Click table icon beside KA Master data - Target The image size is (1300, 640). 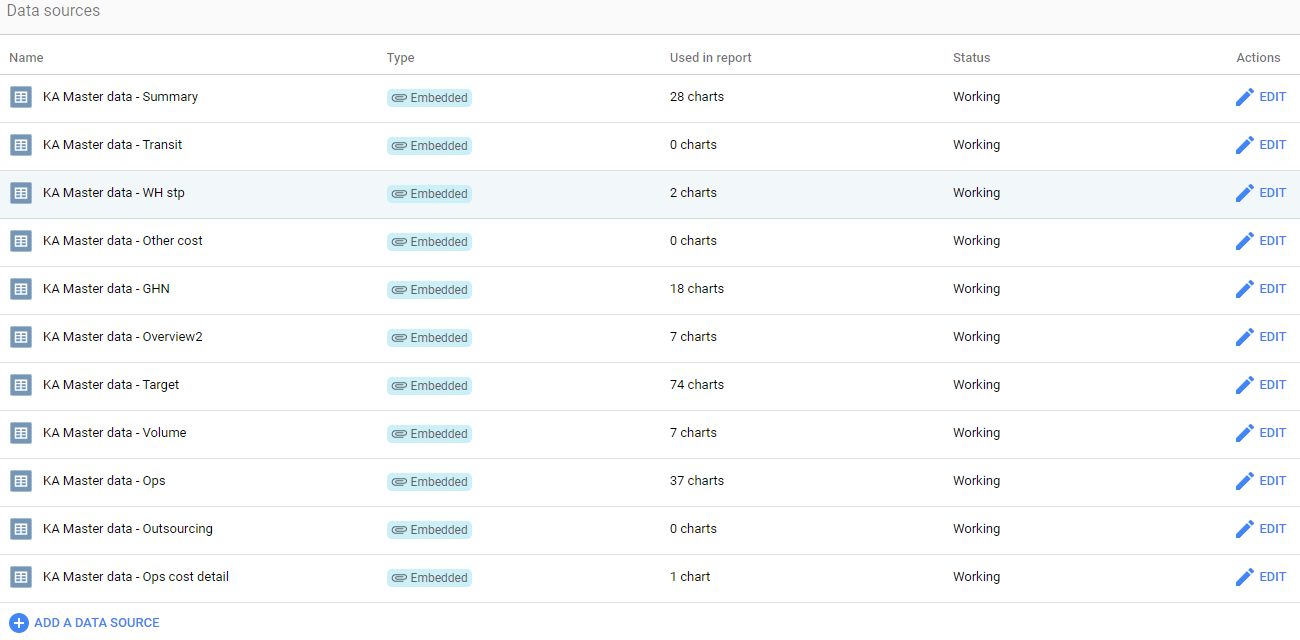(21, 385)
